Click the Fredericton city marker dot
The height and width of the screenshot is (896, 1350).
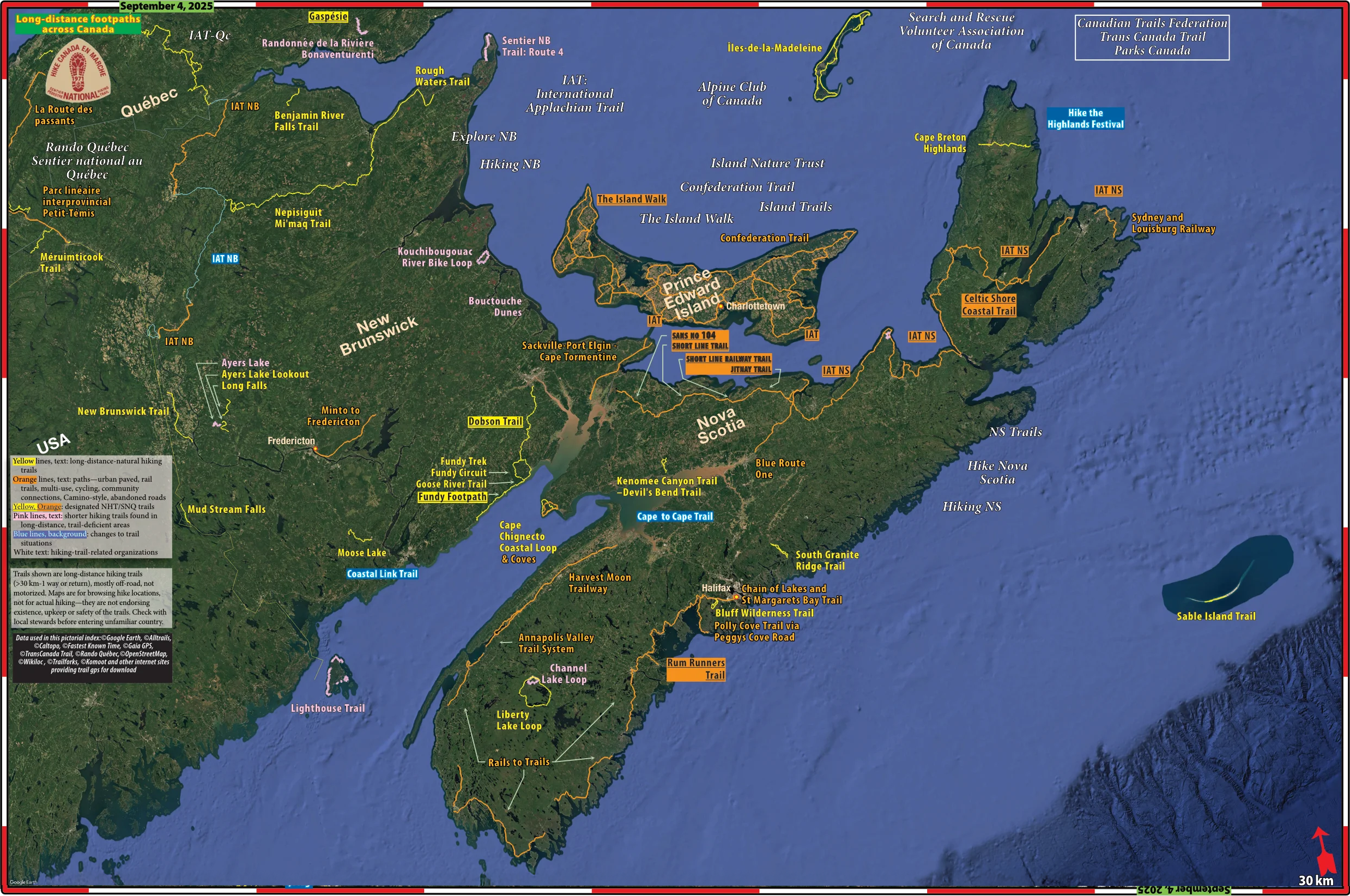point(316,450)
